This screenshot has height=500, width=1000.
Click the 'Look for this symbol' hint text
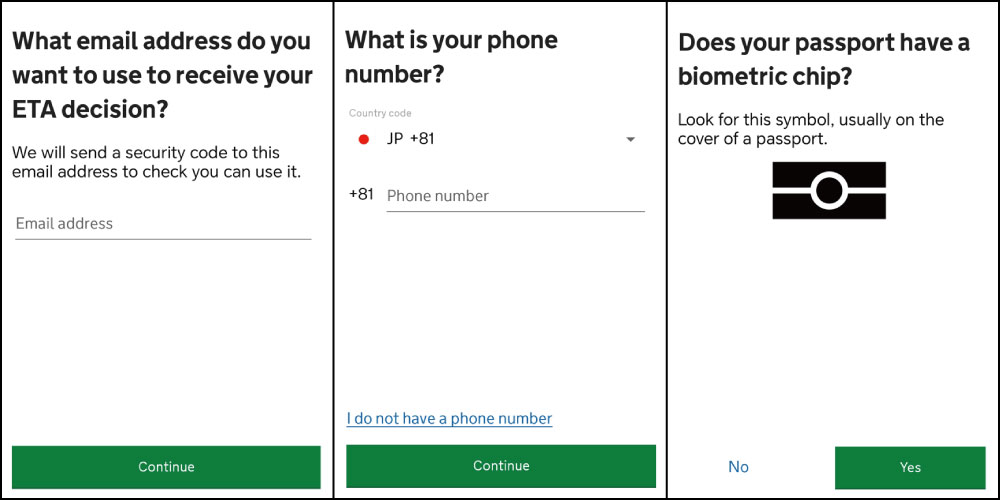[x=810, y=129]
